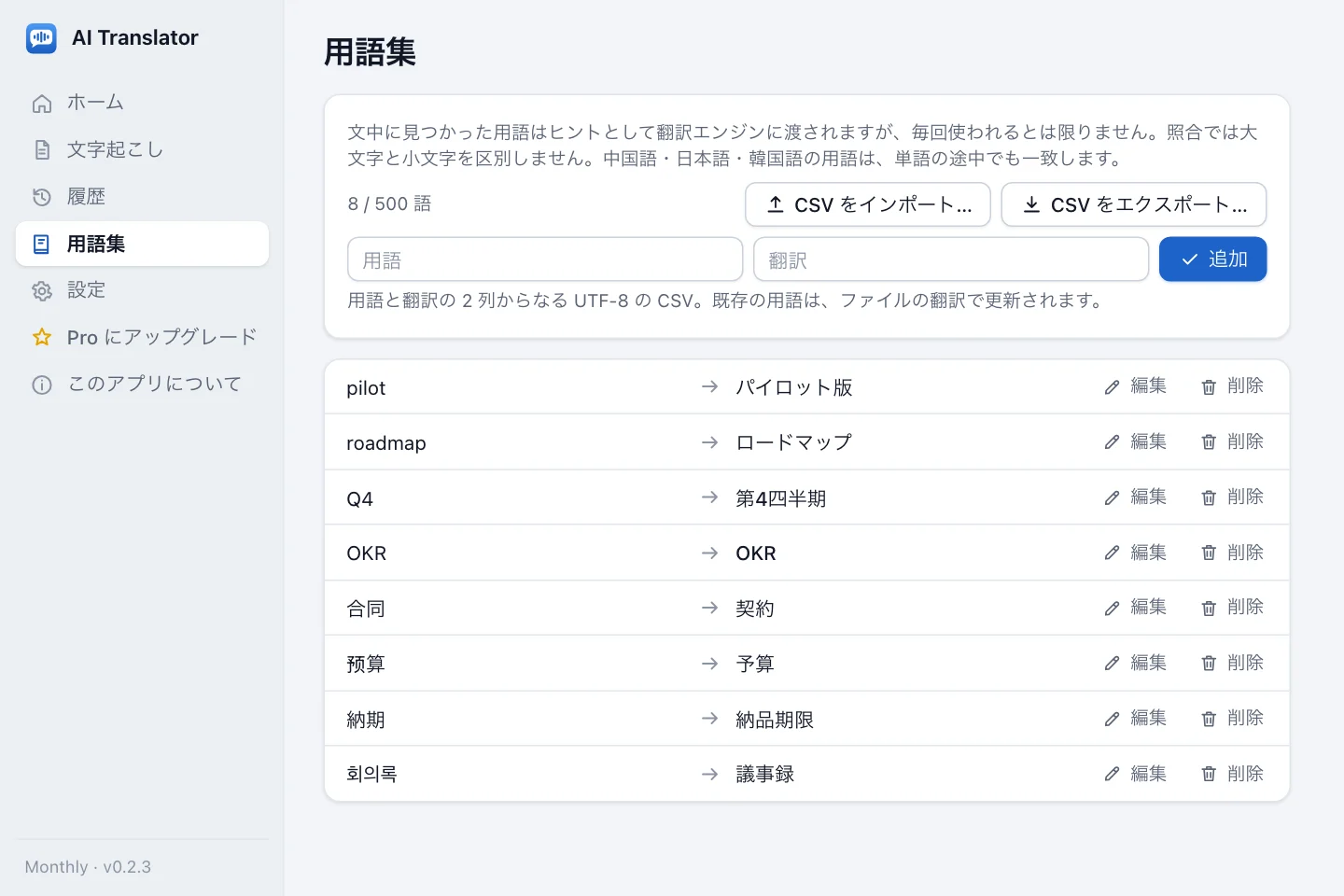Image resolution: width=1344 pixels, height=896 pixels.
Task: Open the ホーム sidebar item
Action: (142, 103)
